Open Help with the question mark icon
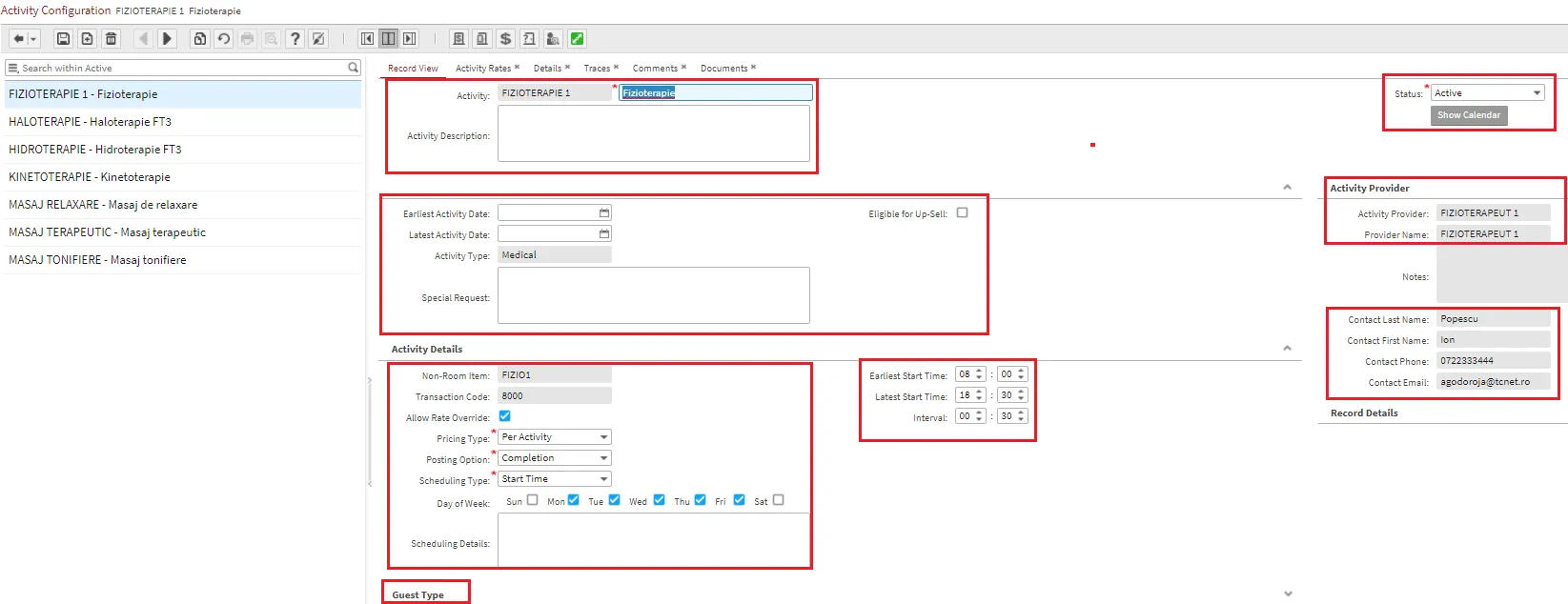The image size is (1568, 604). pyautogui.click(x=295, y=39)
